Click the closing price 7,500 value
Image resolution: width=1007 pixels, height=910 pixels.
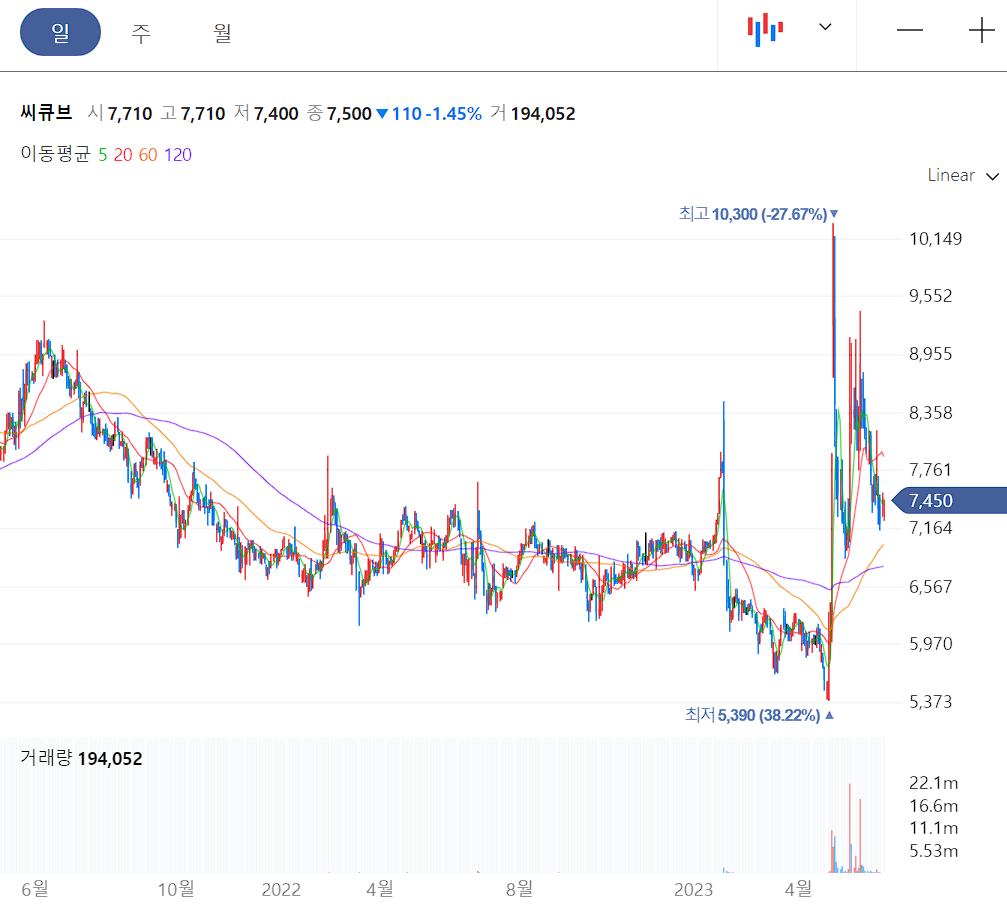point(349,114)
